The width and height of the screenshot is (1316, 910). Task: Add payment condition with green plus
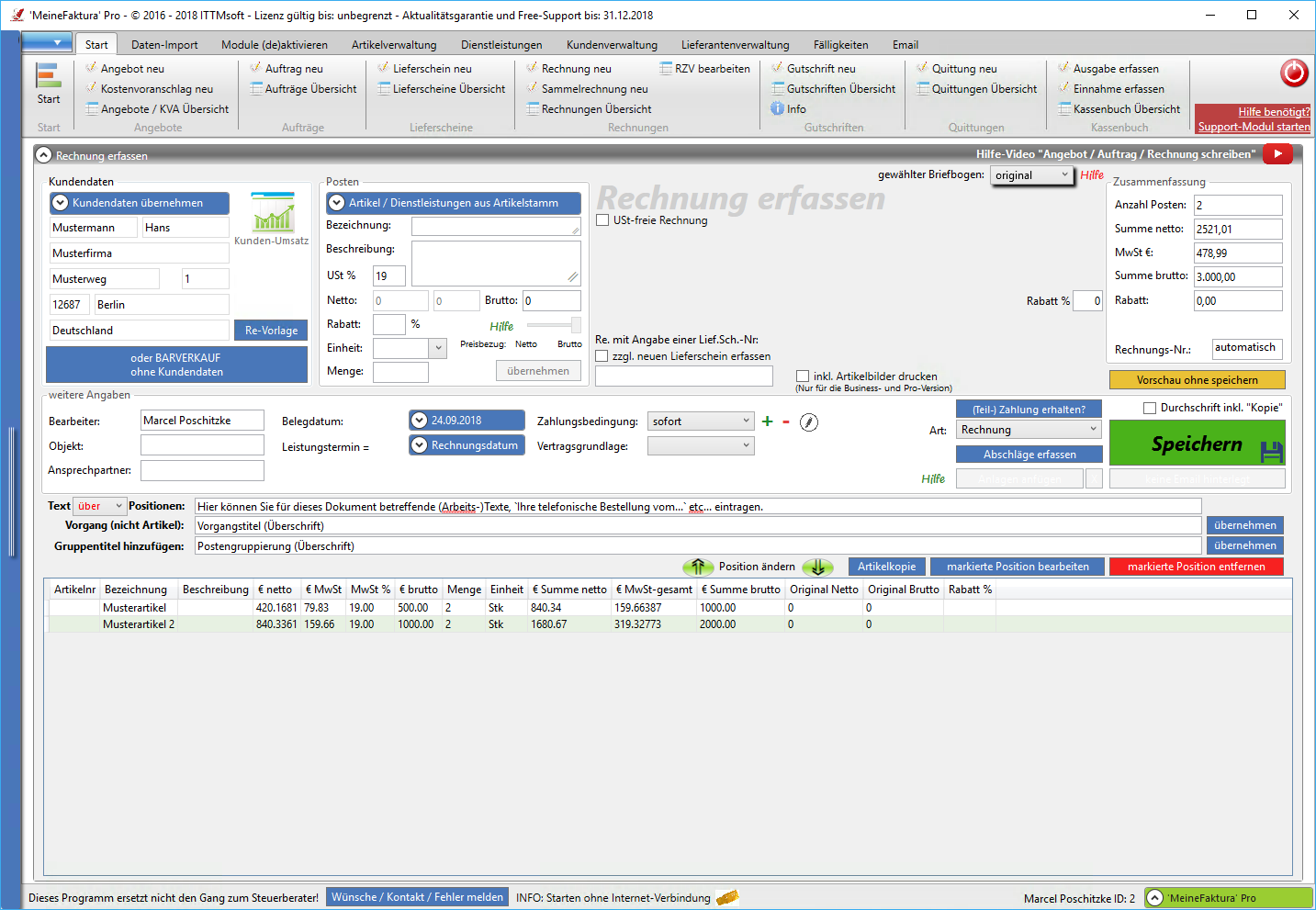[768, 421]
